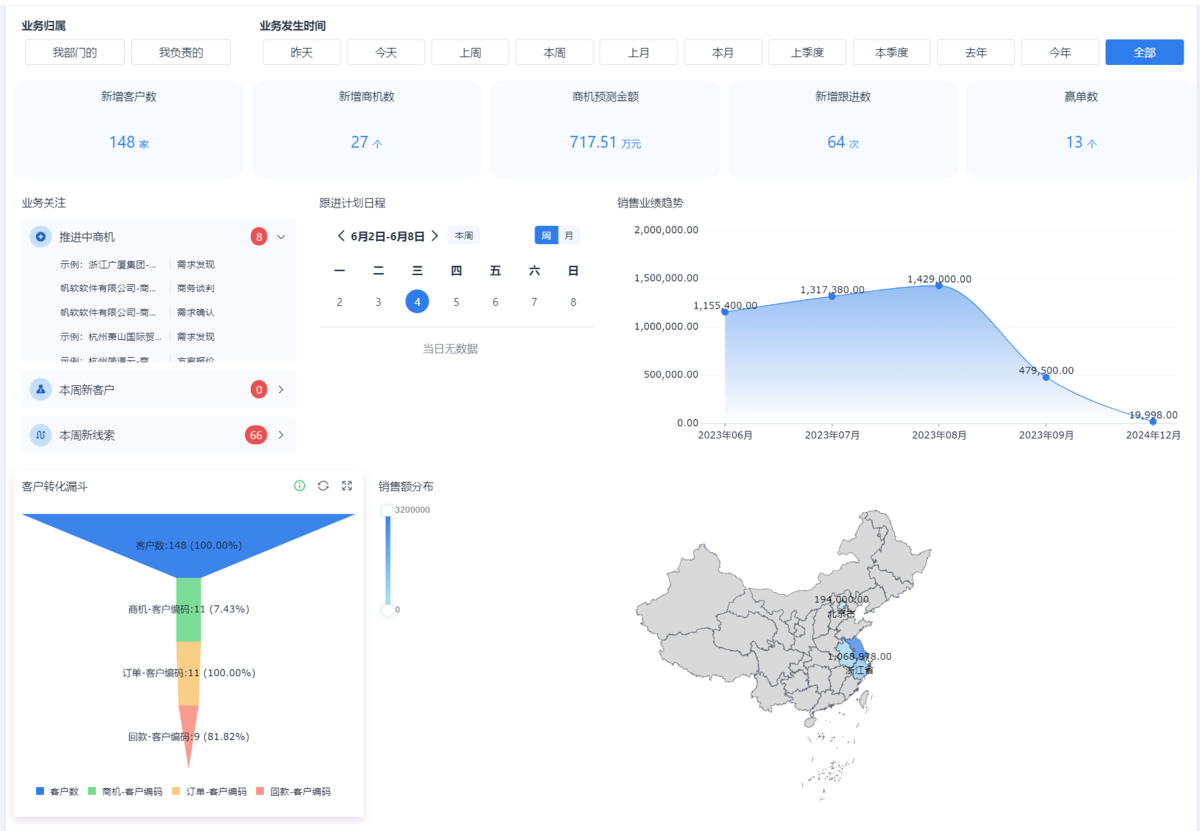Open the 新增跟进数 card
Screen dimensions: 1200x831
pos(843,129)
